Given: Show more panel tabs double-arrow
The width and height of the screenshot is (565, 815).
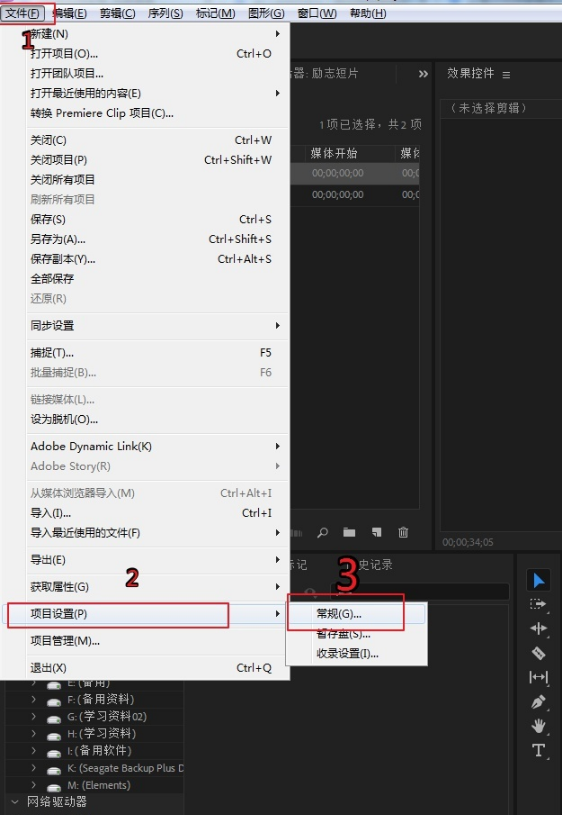Looking at the screenshot, I should pos(424,74).
